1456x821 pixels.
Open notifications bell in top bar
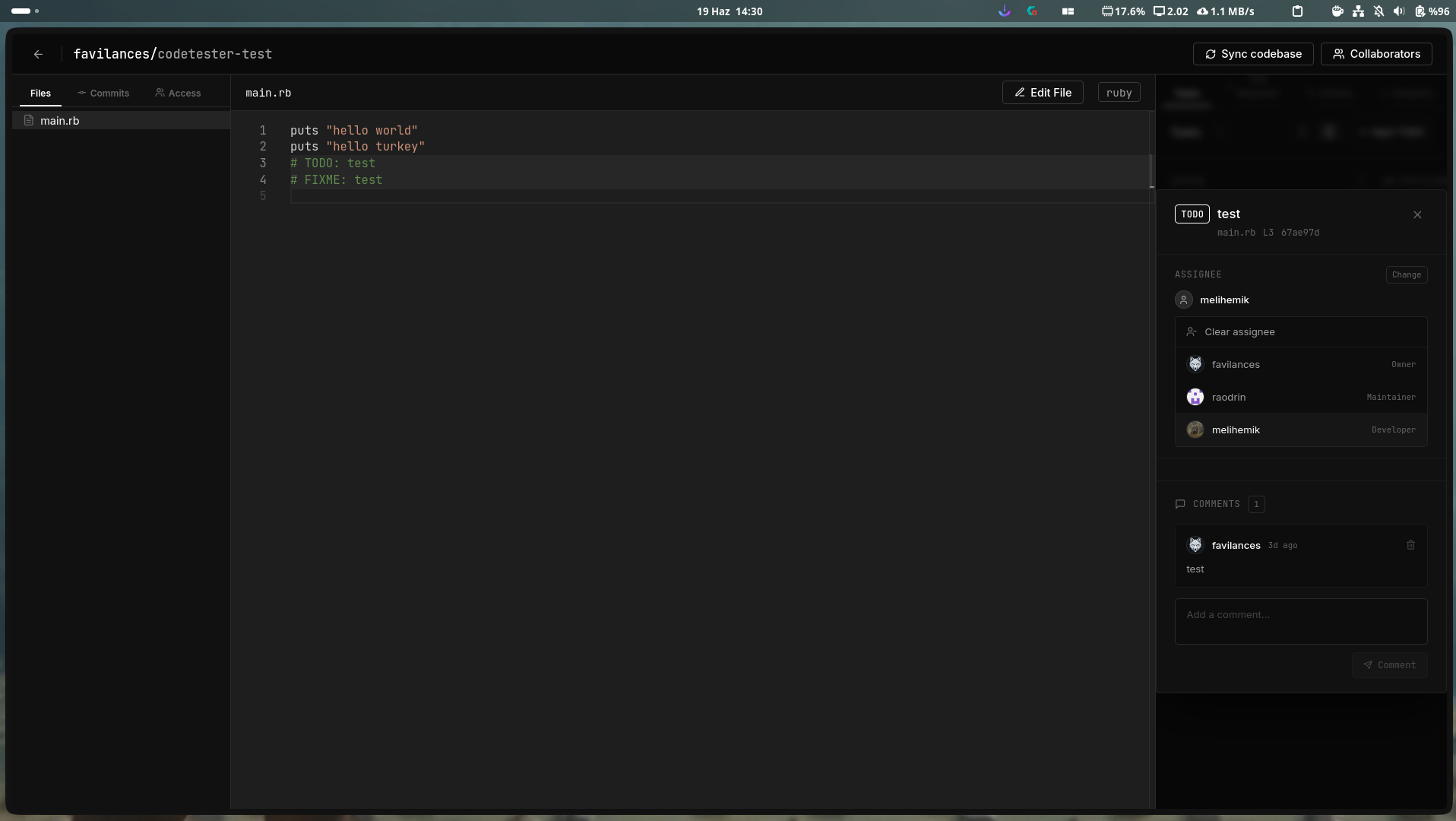1378,11
